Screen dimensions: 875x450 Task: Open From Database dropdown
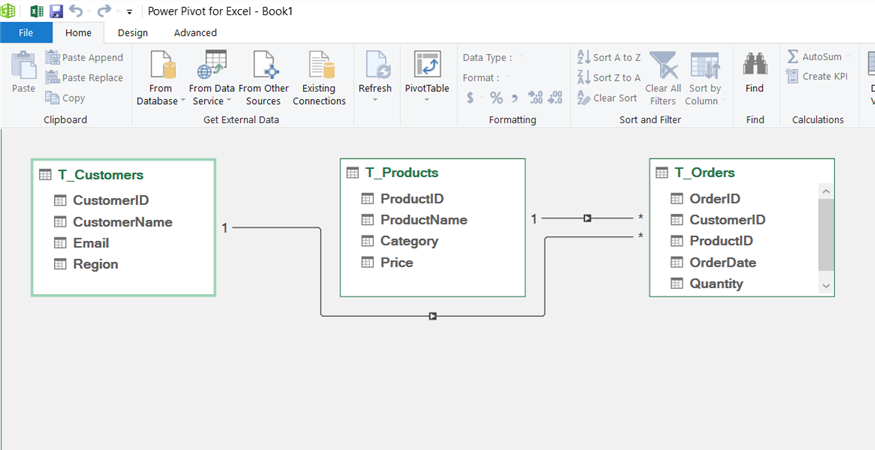[x=161, y=78]
